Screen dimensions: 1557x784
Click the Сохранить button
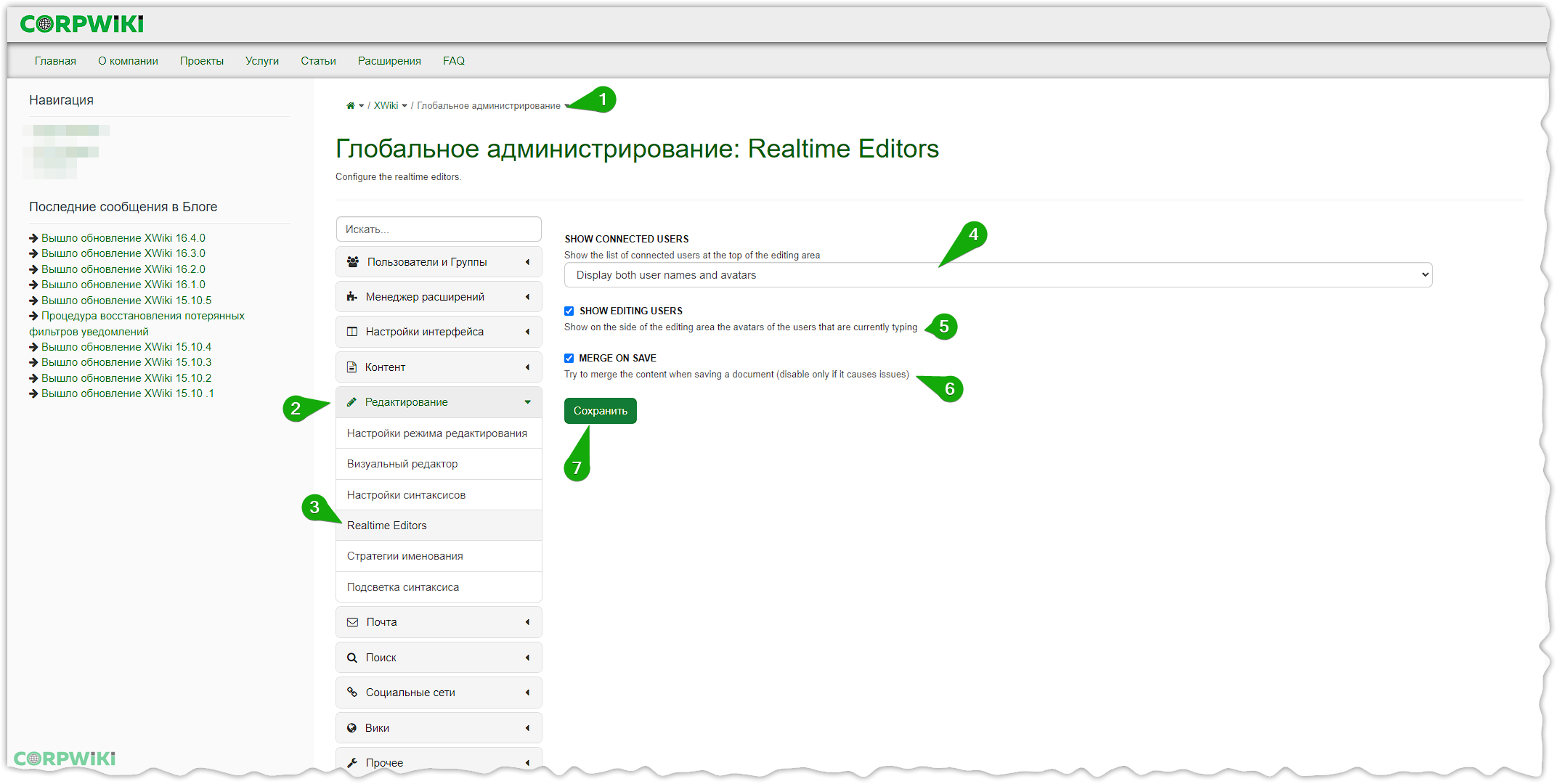point(601,411)
